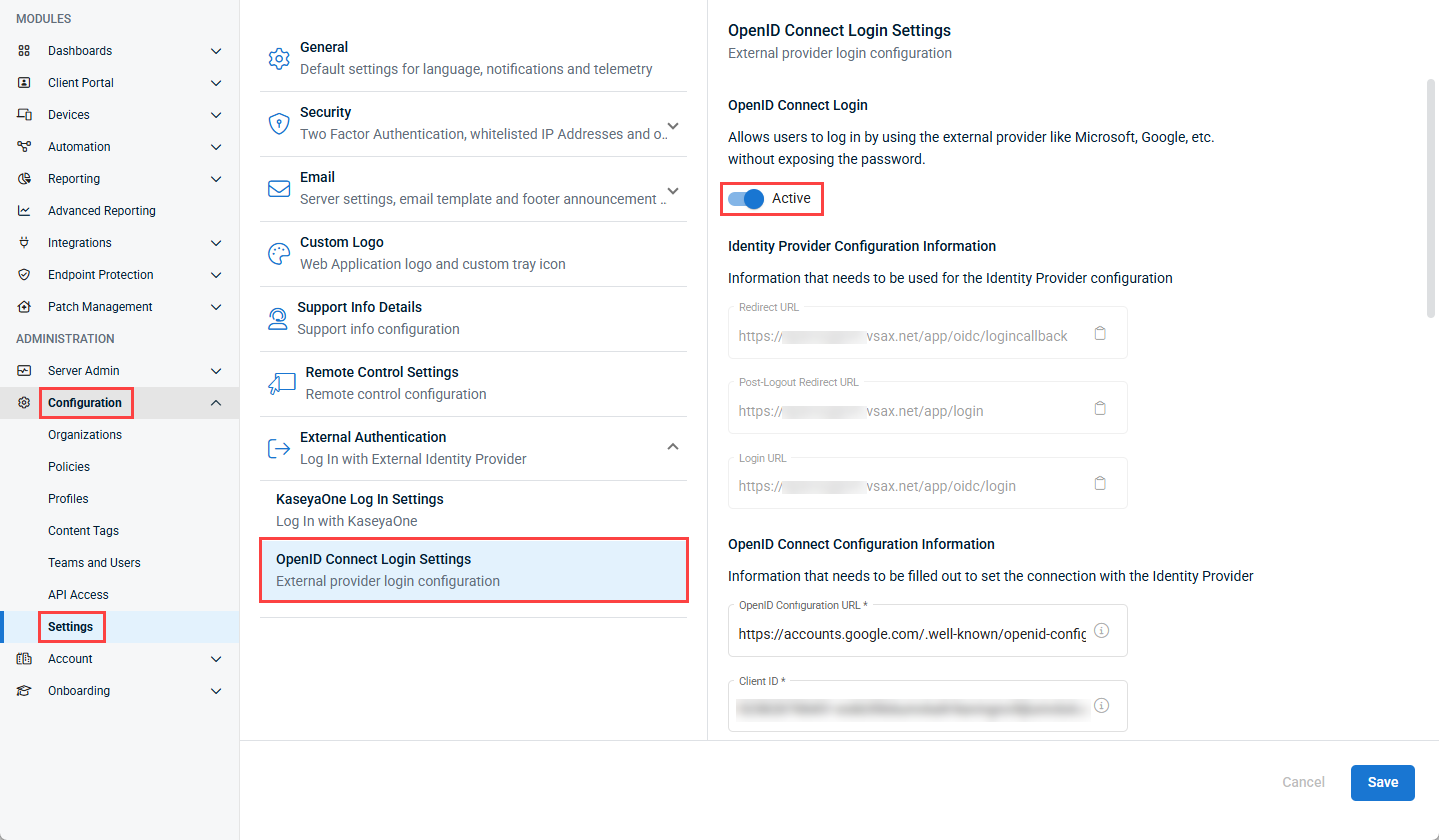Open Teams and Users in sidebar
1439x840 pixels.
click(94, 563)
